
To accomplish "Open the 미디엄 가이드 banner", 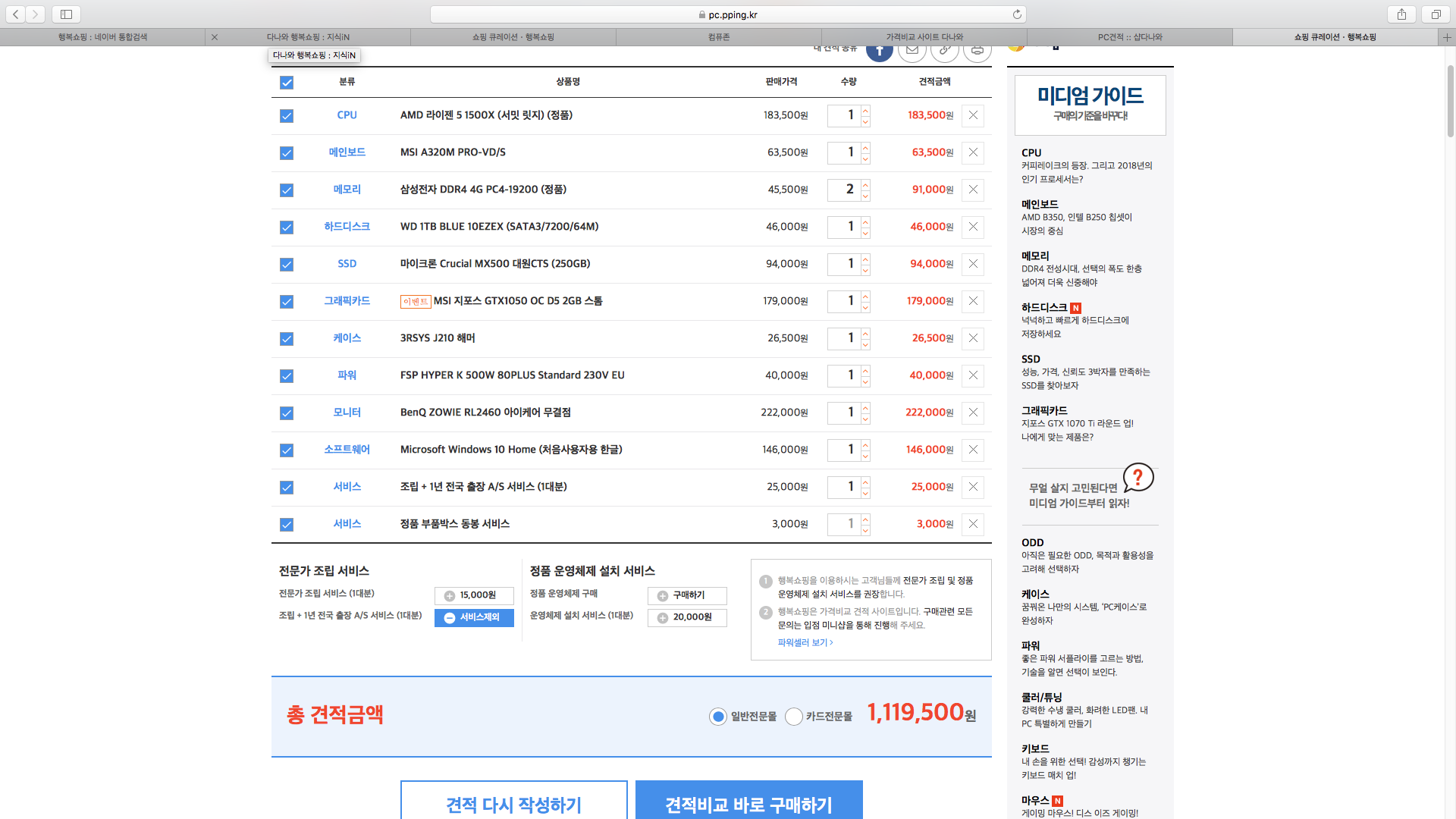I will coord(1090,105).
